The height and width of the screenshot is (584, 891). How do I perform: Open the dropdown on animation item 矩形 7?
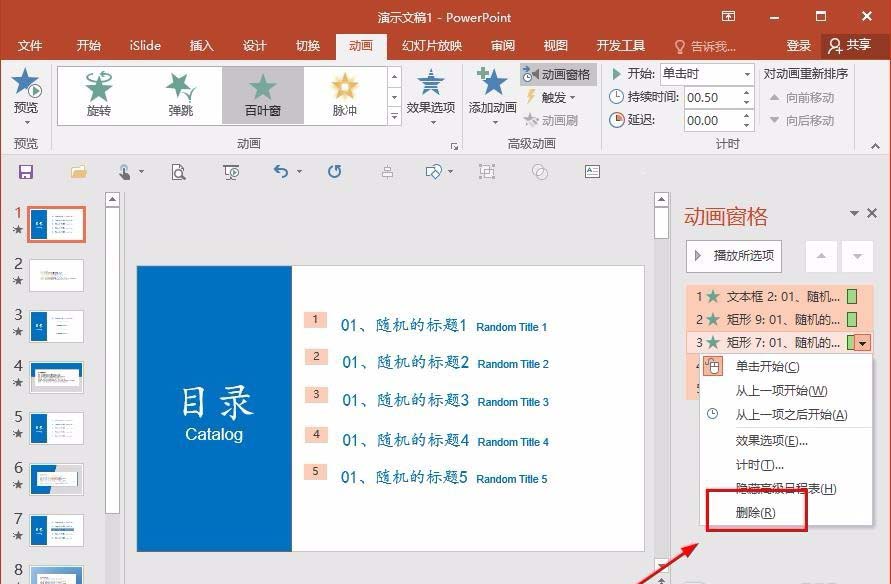click(862, 342)
